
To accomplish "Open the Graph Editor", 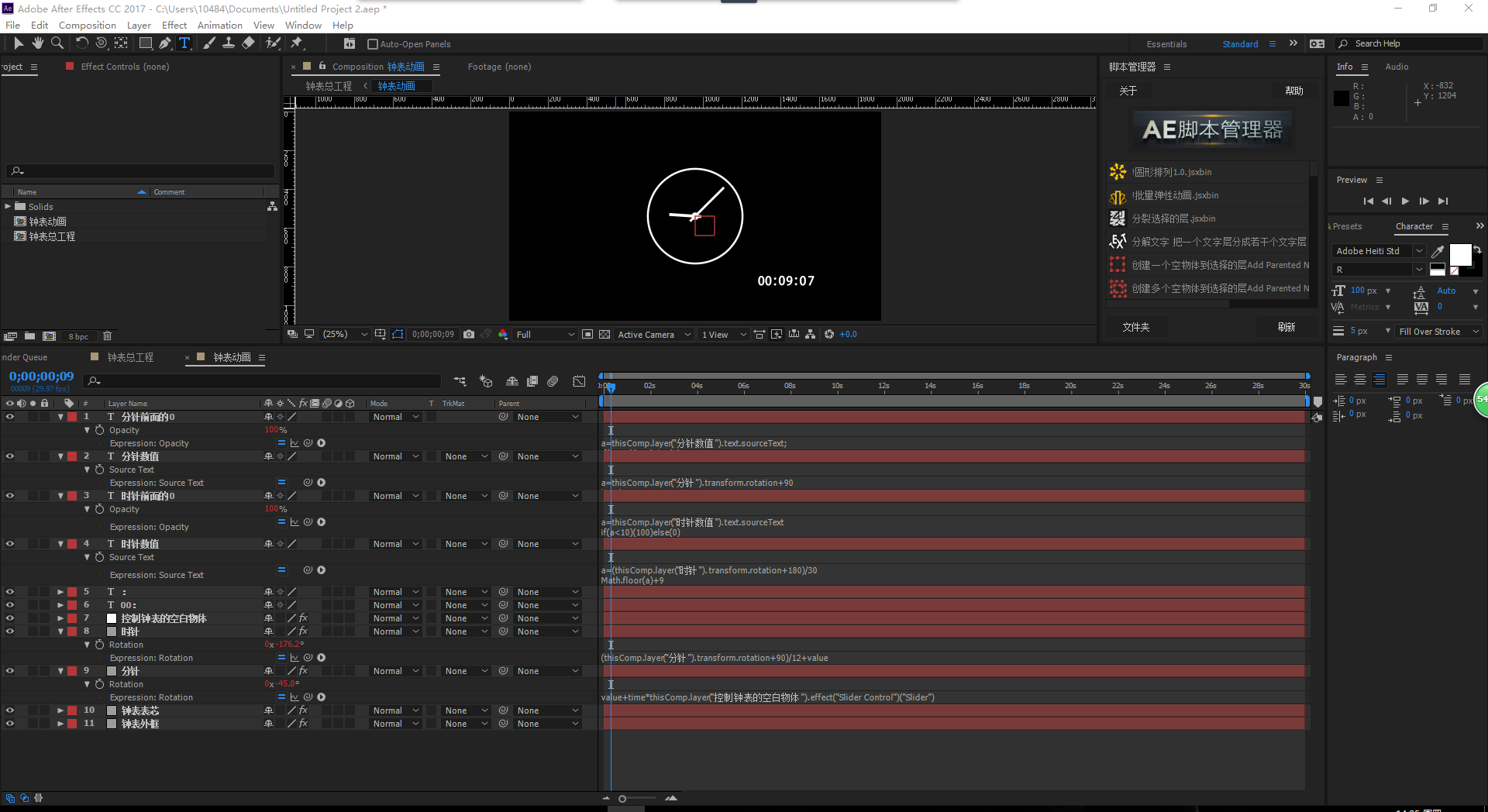I will [x=579, y=381].
